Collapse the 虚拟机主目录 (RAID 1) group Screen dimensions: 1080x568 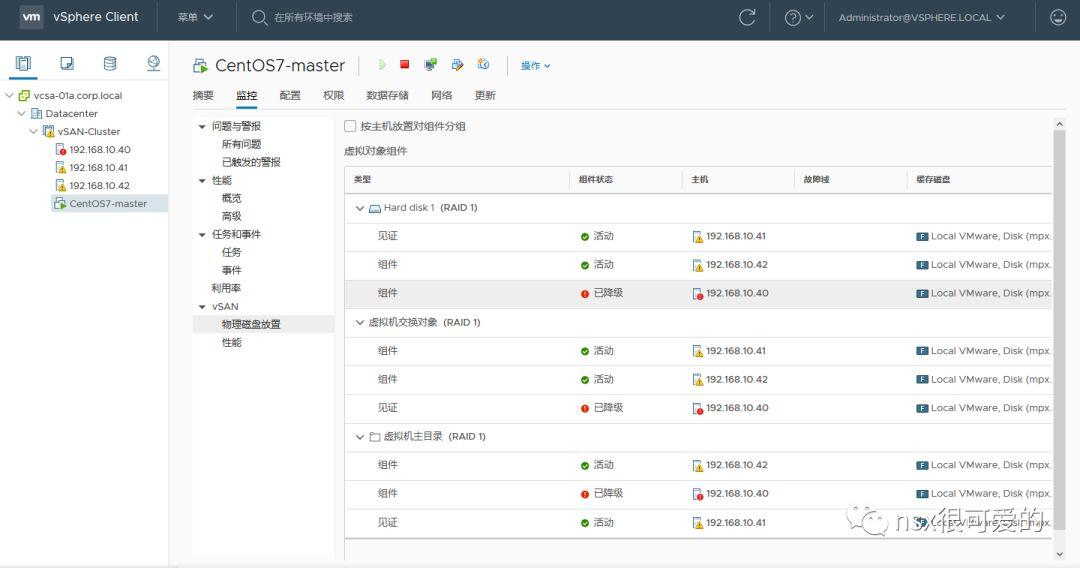click(x=360, y=436)
